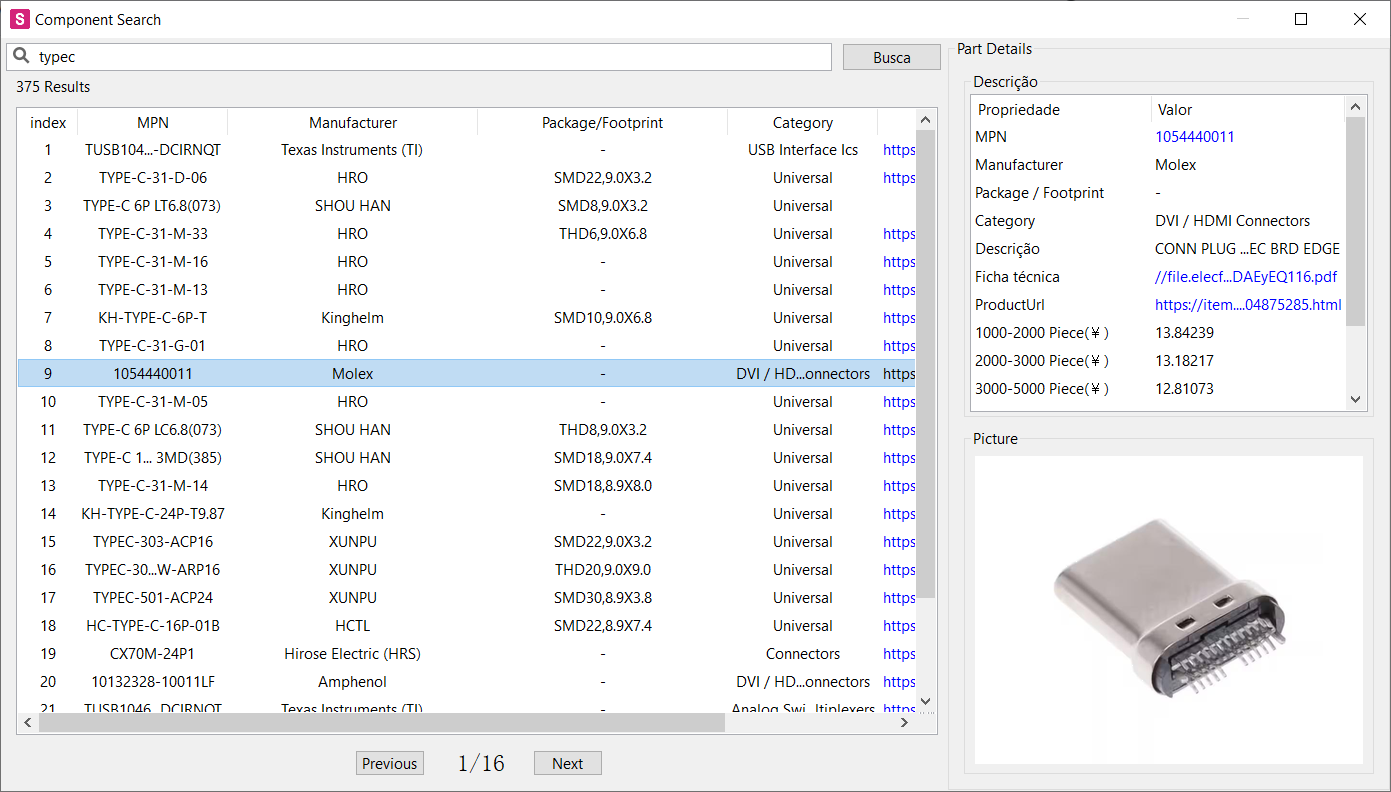Click the 3000-5000 Piece price 12.81073

click(1184, 389)
